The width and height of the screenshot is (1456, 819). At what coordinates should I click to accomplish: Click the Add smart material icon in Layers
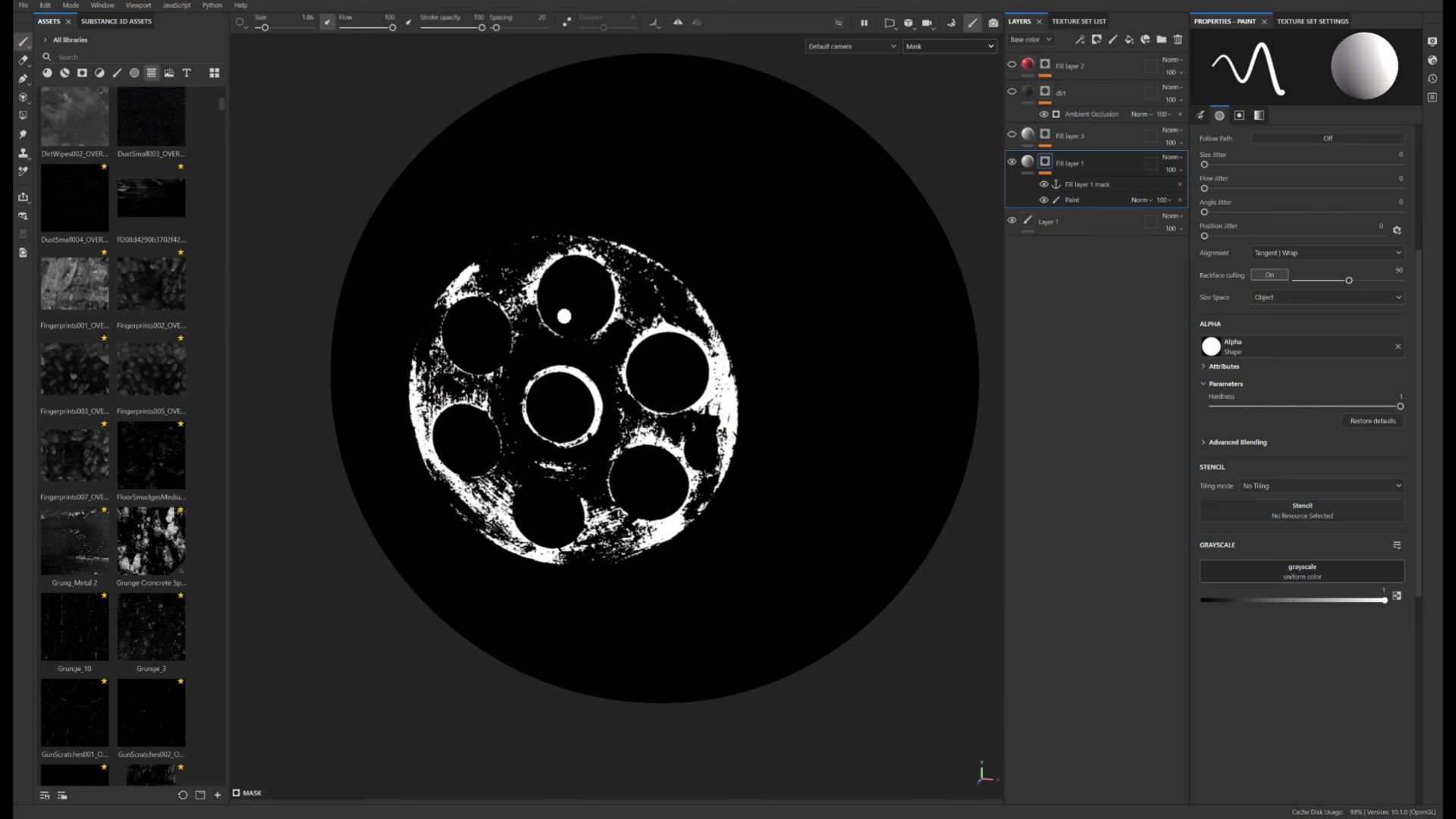1145,39
